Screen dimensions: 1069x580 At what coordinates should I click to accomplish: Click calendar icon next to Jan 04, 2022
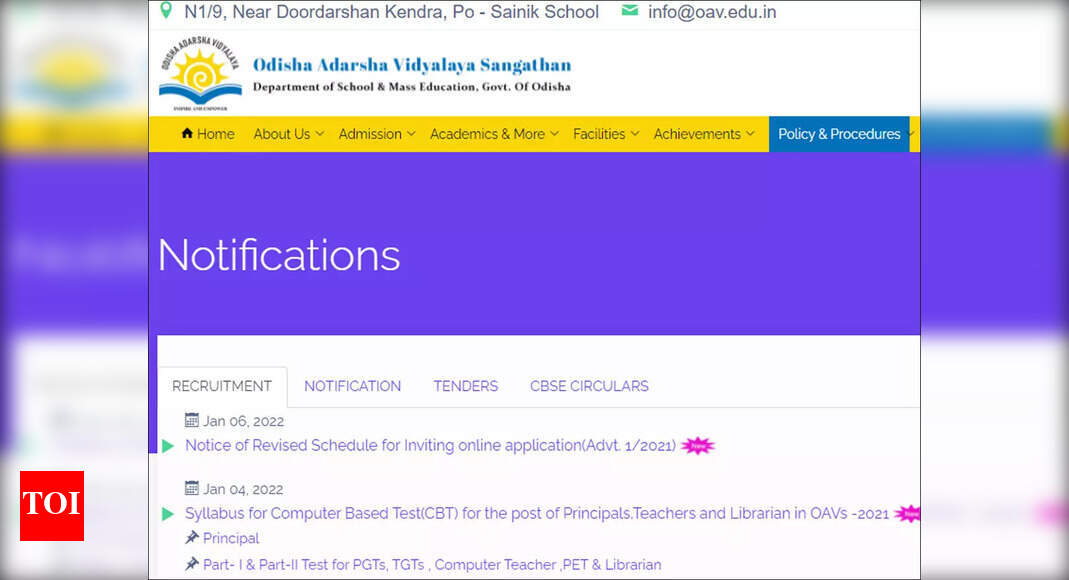[x=192, y=488]
